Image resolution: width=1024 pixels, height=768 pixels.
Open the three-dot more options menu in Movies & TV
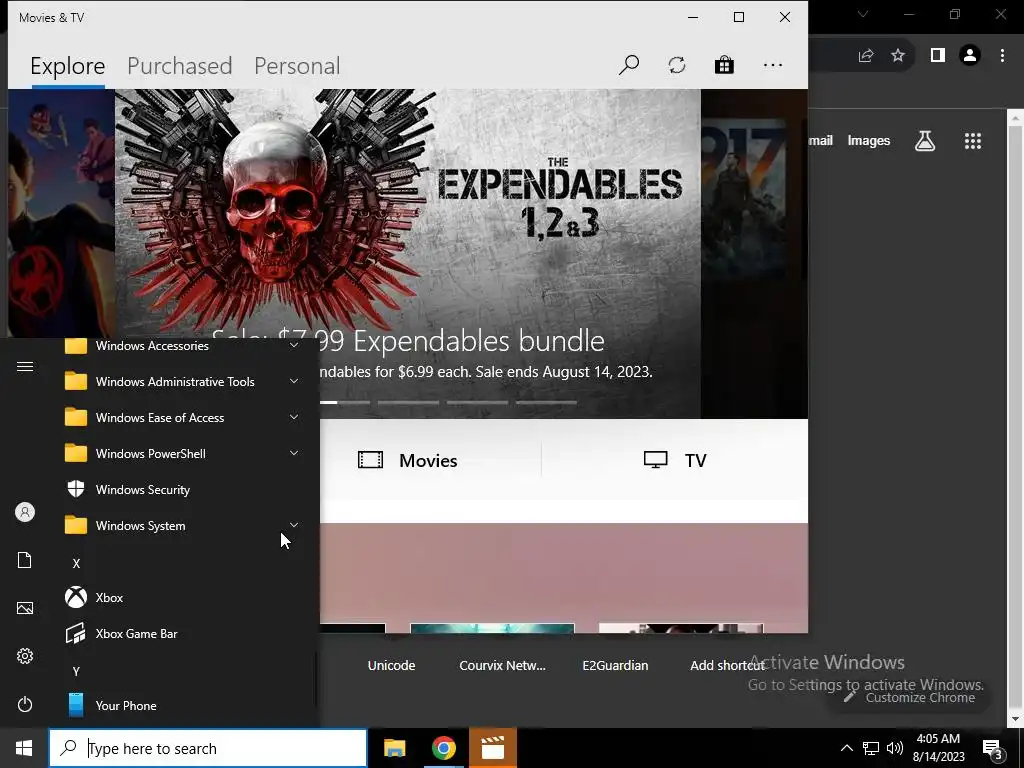click(x=773, y=65)
